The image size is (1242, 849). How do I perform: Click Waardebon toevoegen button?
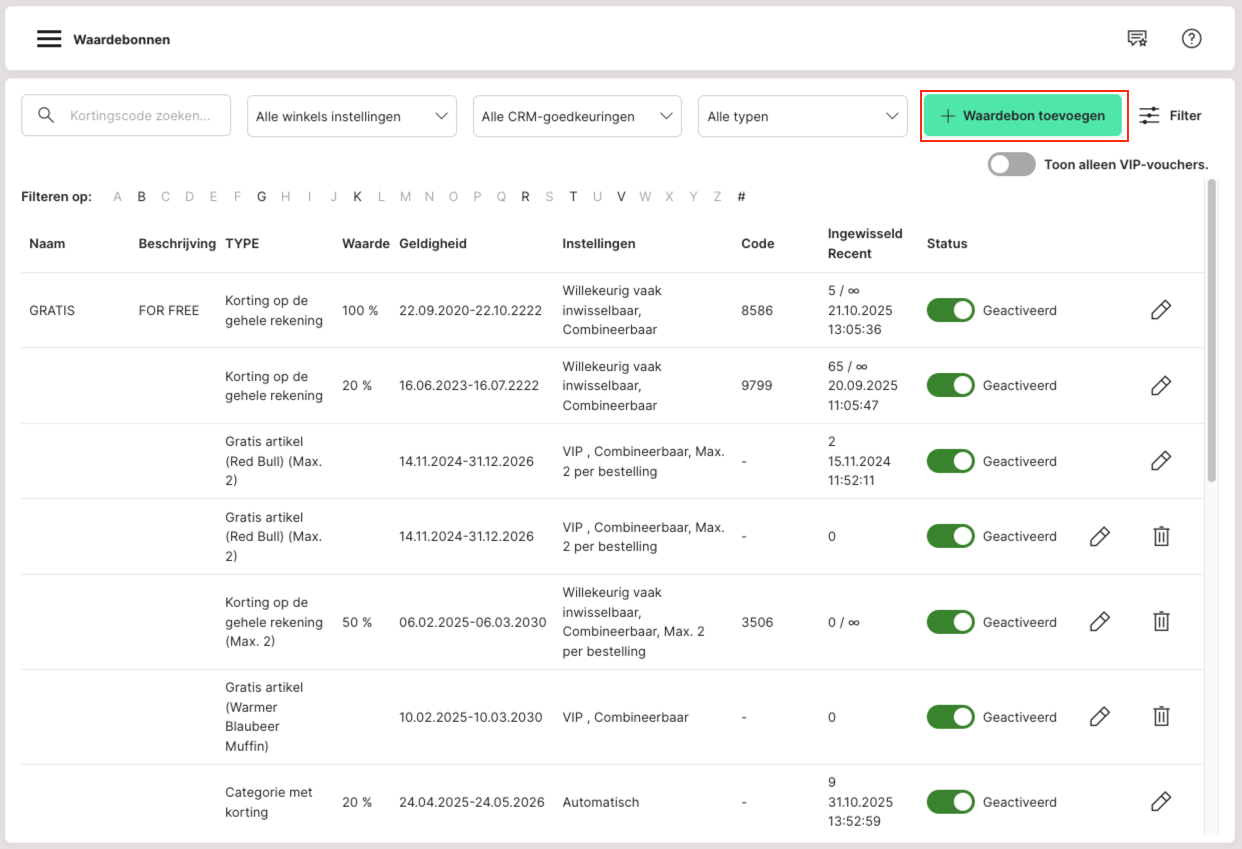pos(1023,116)
